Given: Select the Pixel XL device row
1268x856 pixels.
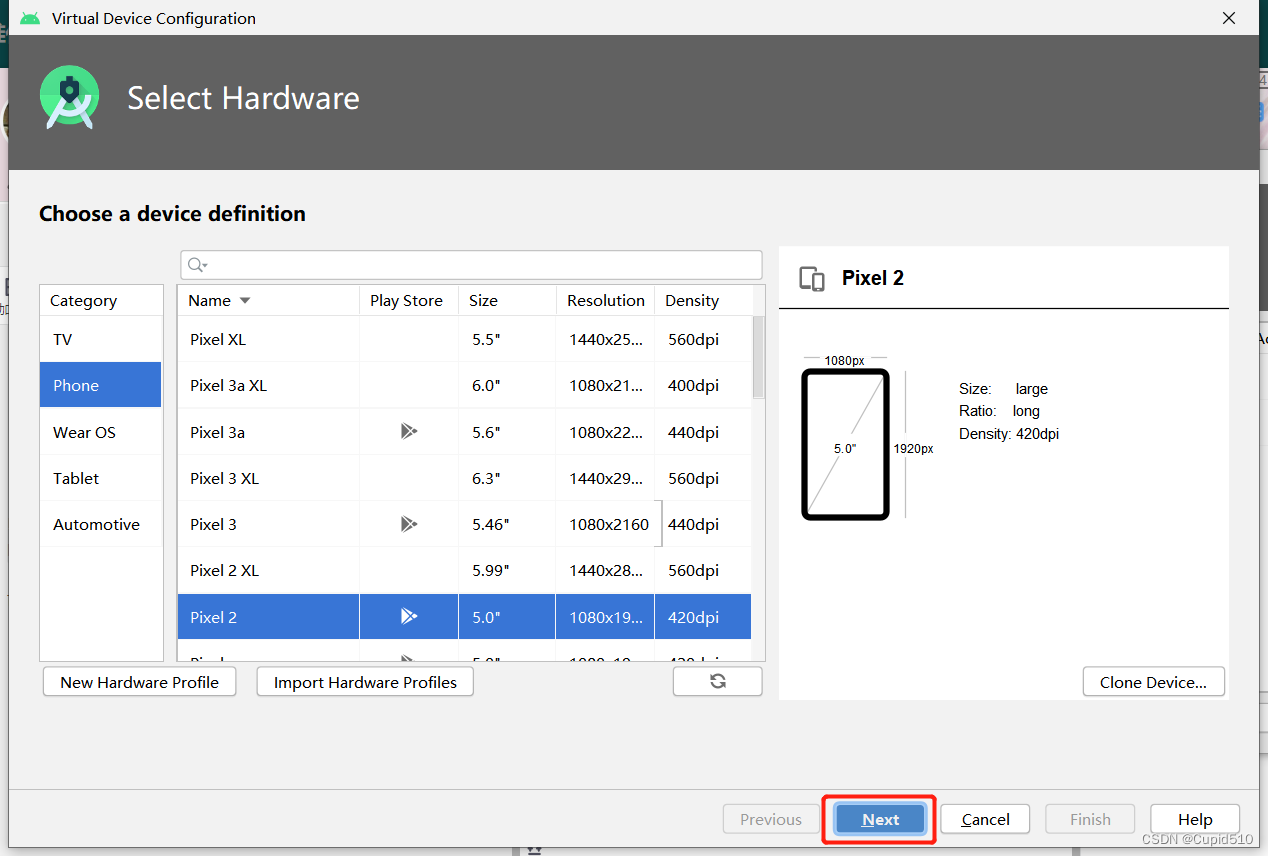Looking at the screenshot, I should [465, 339].
